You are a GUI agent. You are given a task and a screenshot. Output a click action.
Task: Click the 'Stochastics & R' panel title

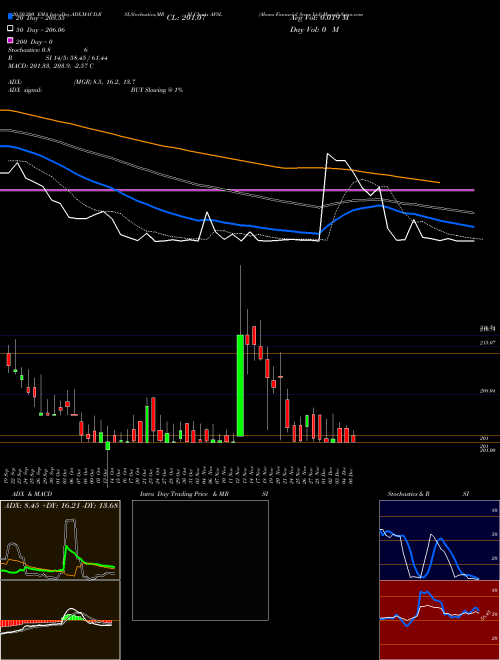[x=408, y=494]
